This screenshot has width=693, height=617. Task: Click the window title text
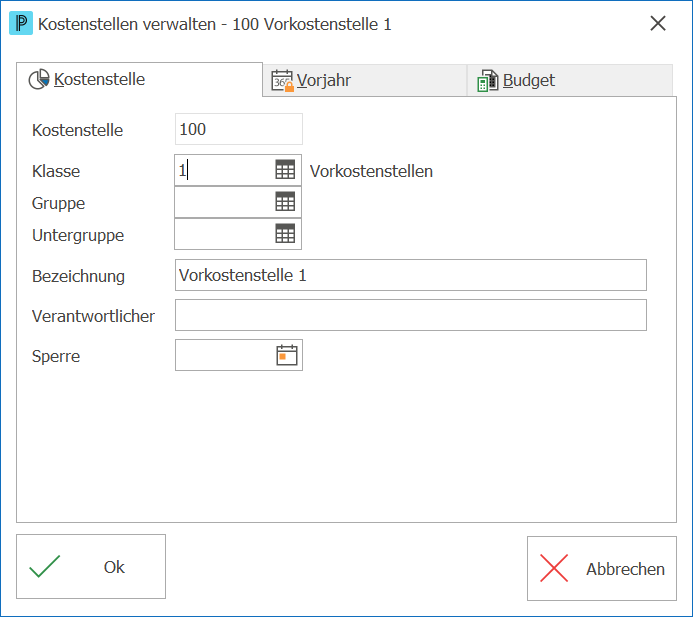(214, 24)
